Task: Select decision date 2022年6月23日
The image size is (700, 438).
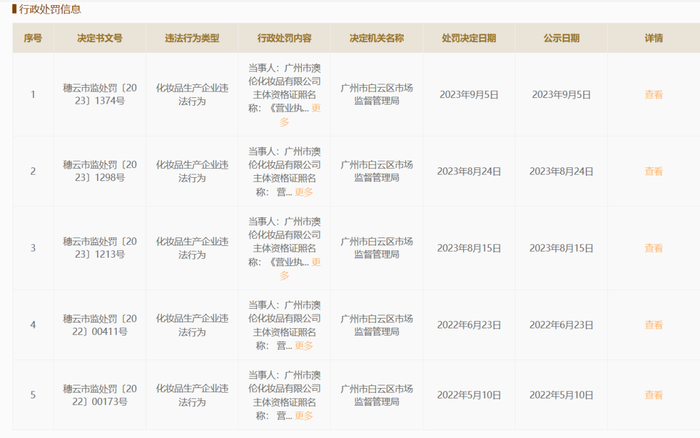Action: (x=469, y=325)
